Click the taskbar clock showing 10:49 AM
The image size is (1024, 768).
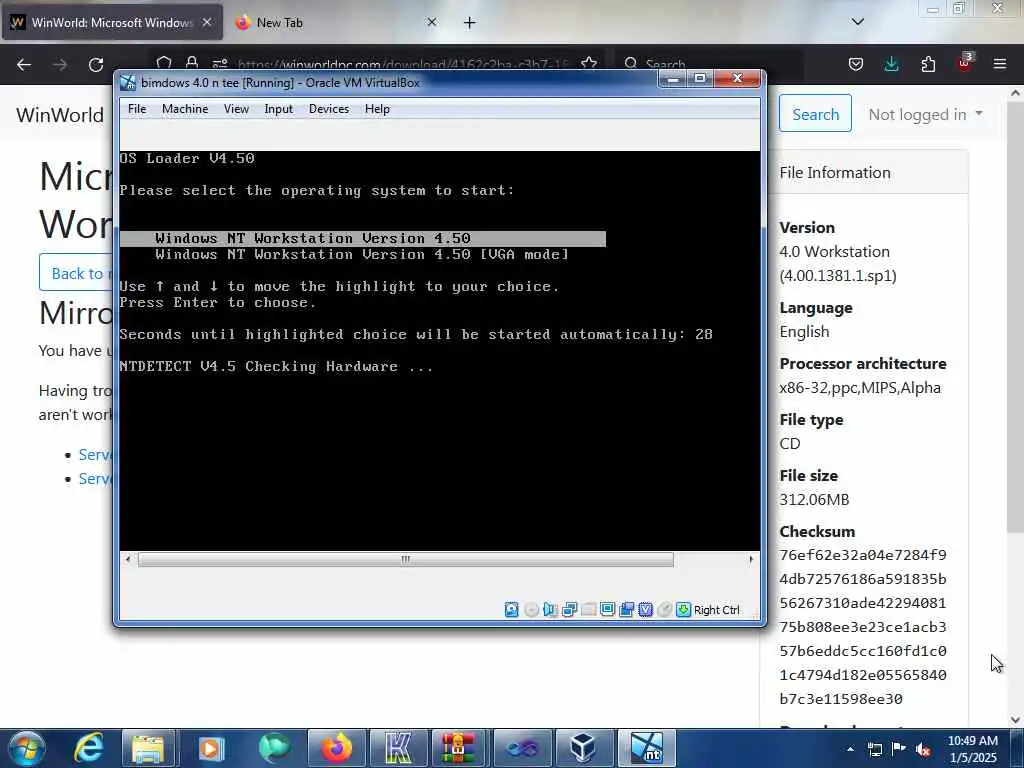(973, 749)
